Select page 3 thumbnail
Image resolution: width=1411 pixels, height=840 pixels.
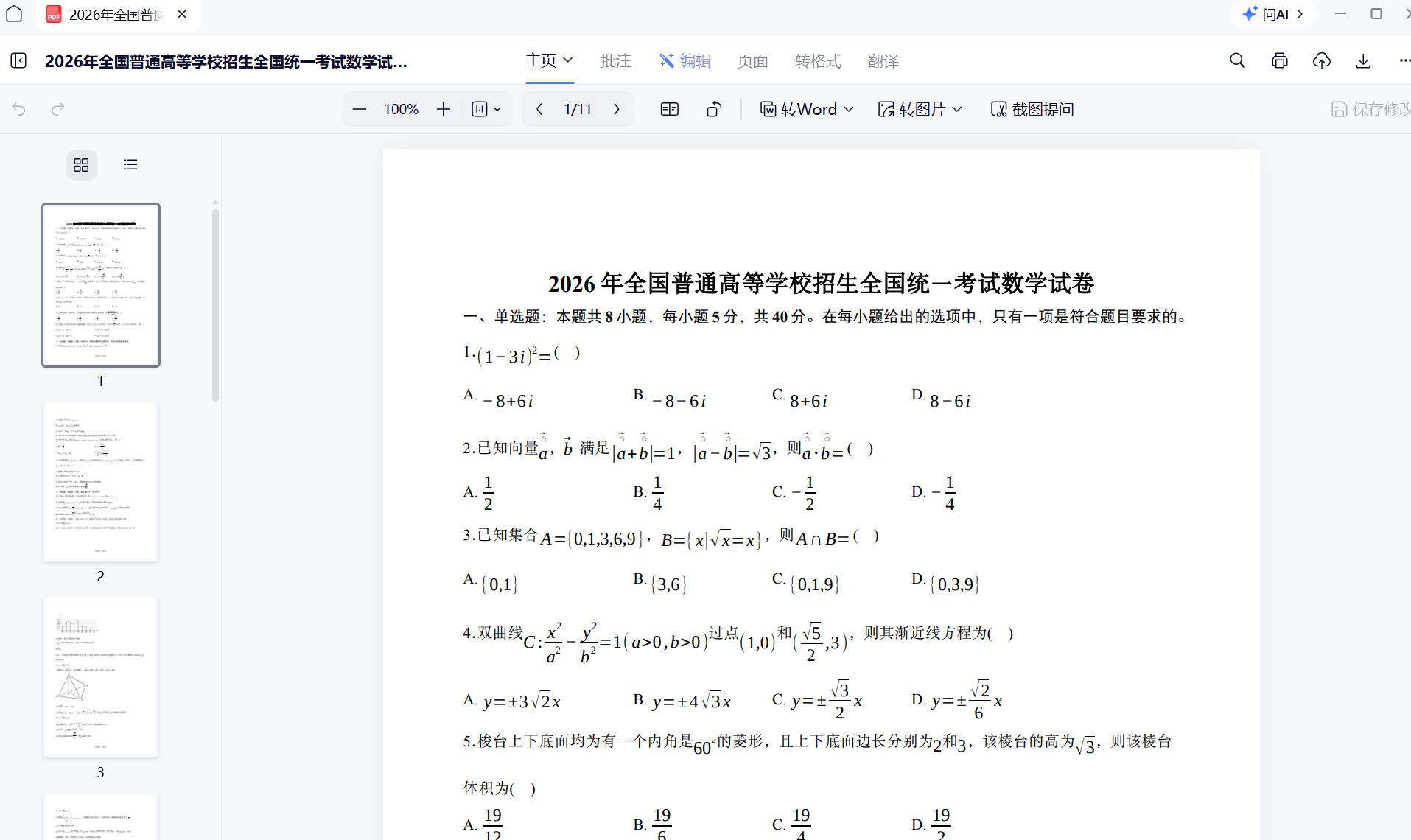pyautogui.click(x=101, y=677)
